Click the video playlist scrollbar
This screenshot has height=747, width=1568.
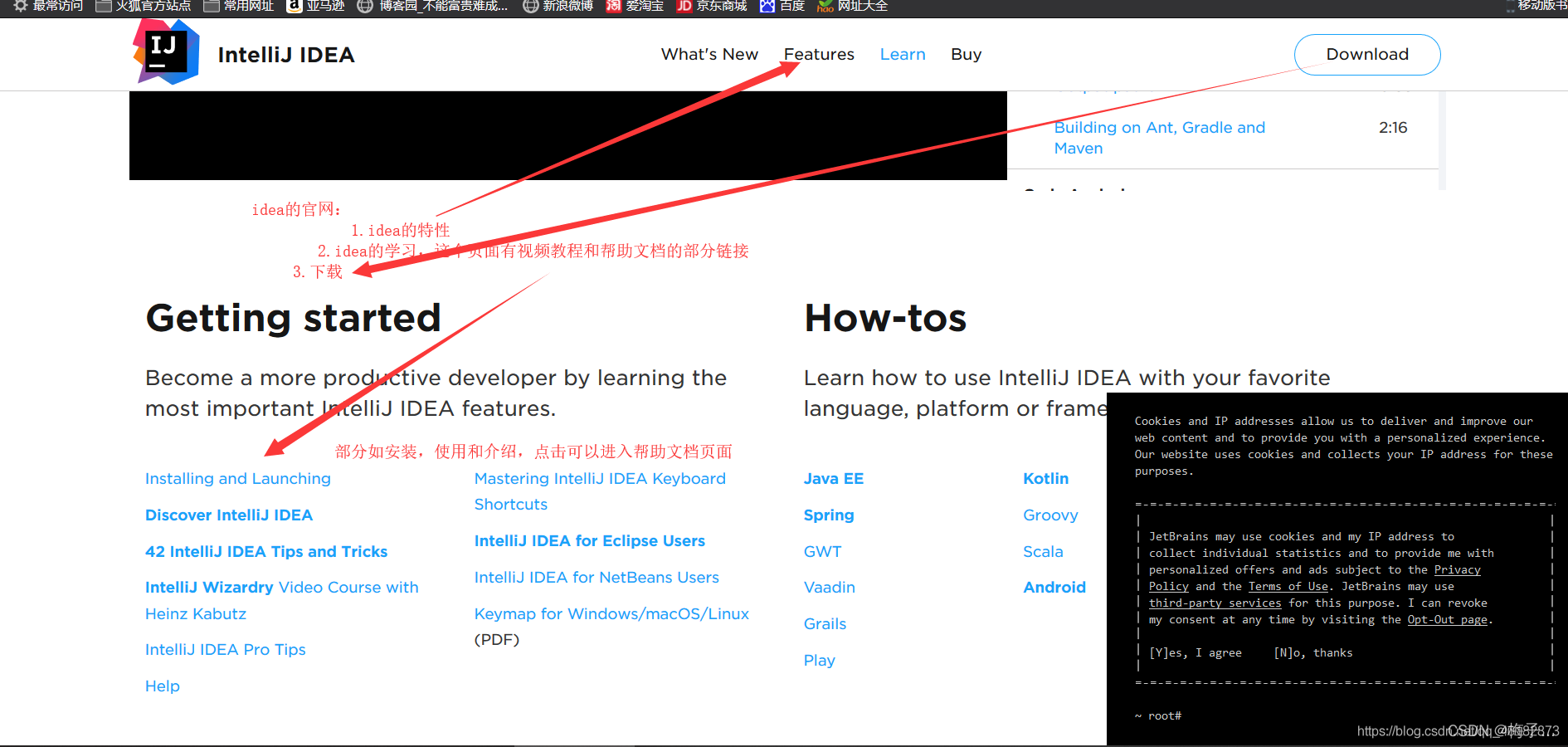tap(1442, 140)
